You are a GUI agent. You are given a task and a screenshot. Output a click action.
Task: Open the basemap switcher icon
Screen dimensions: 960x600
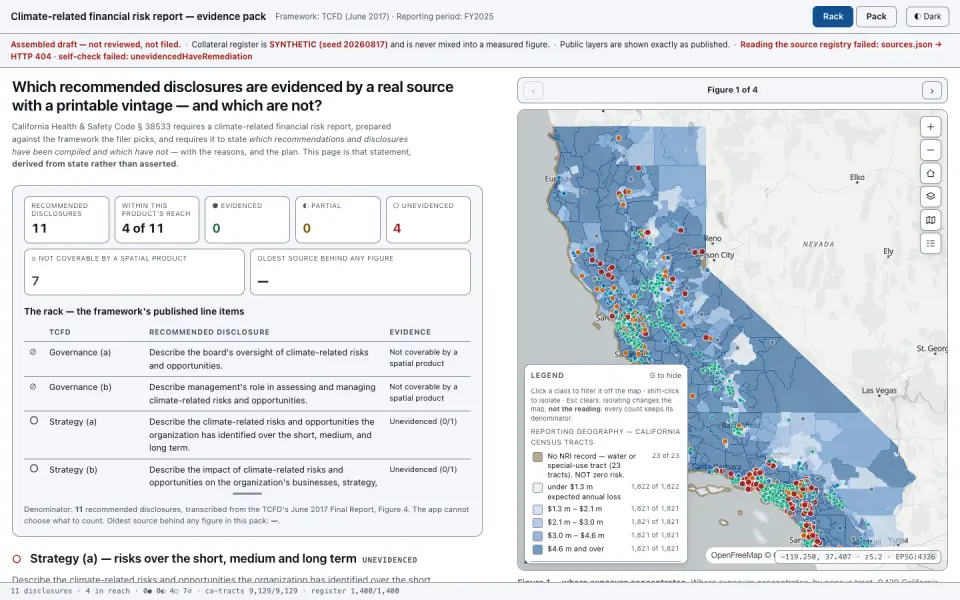click(930, 220)
